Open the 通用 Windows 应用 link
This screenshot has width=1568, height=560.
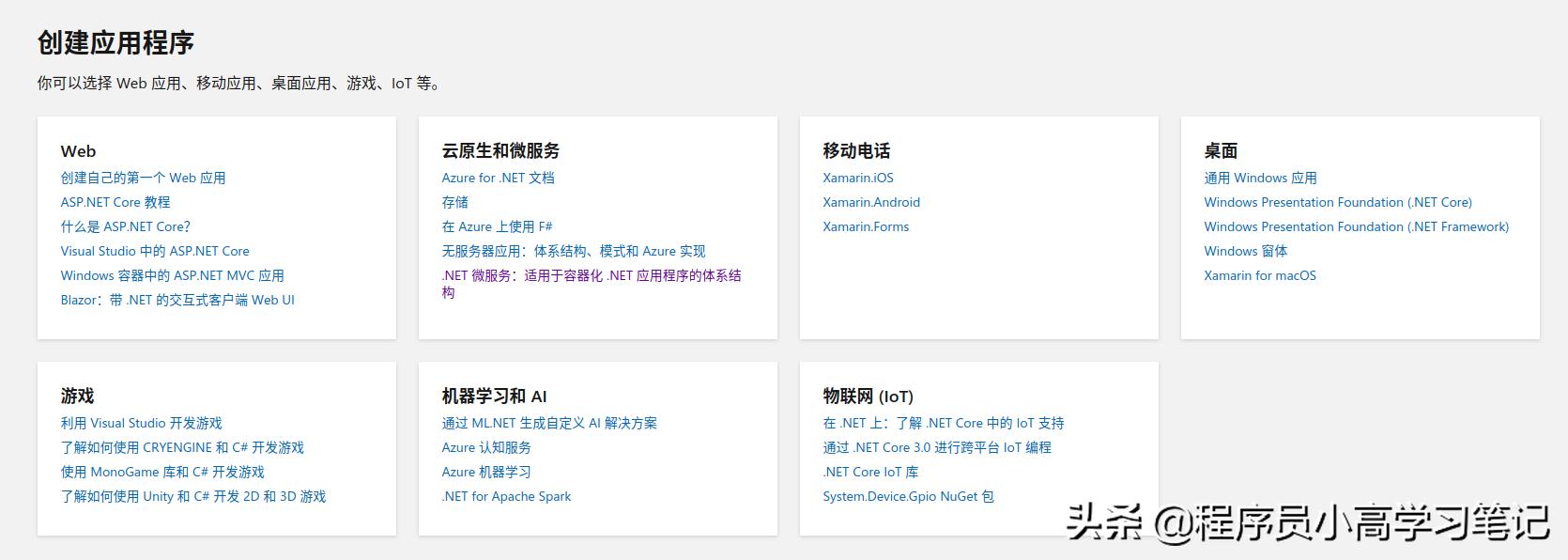coord(1260,178)
